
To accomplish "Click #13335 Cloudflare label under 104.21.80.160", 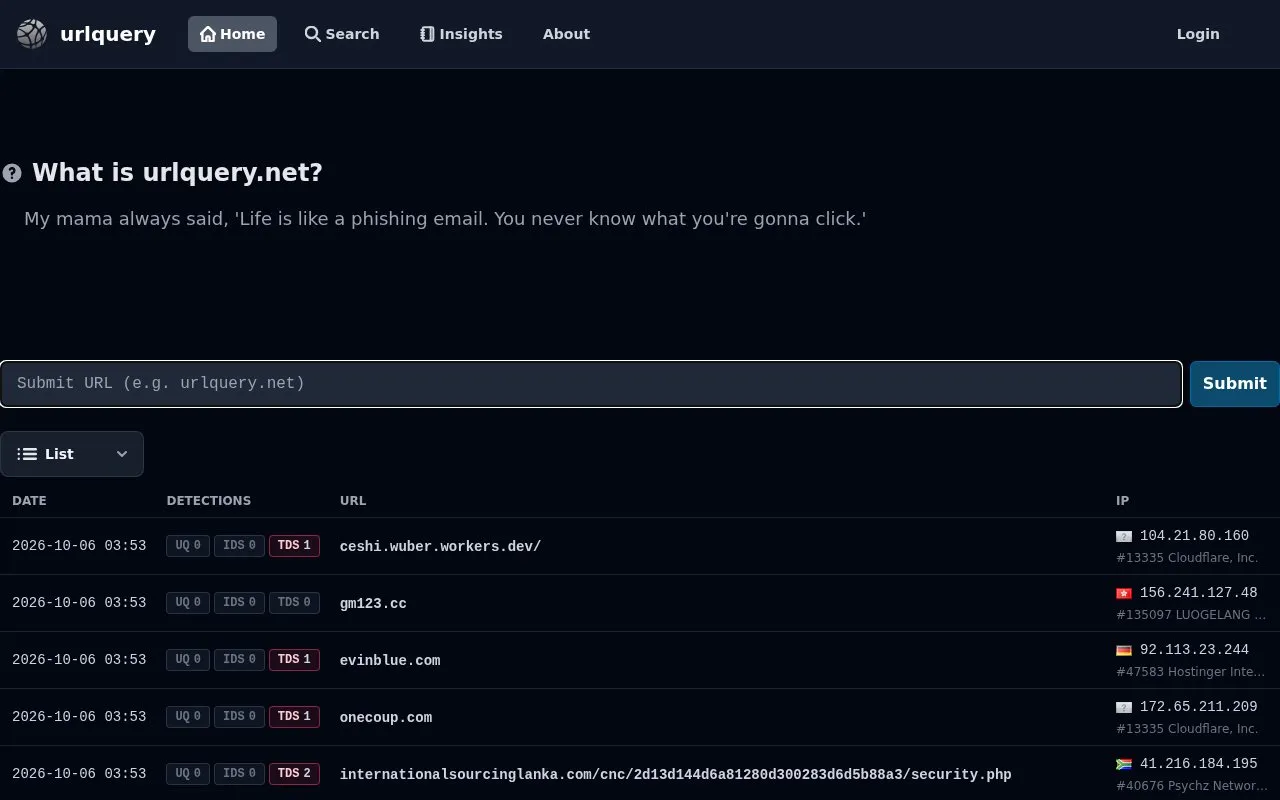I will coord(1187,558).
